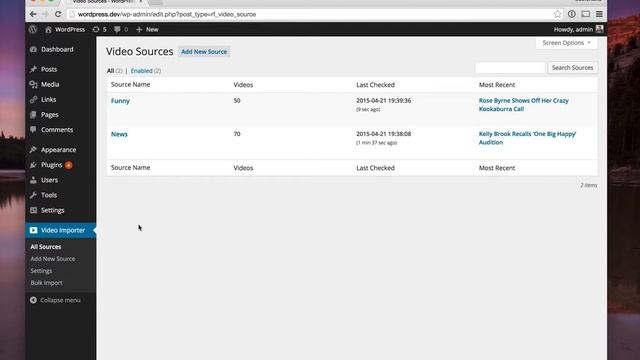This screenshot has height=360, width=640.
Task: Open Add New Source submenu item
Action: point(53,259)
